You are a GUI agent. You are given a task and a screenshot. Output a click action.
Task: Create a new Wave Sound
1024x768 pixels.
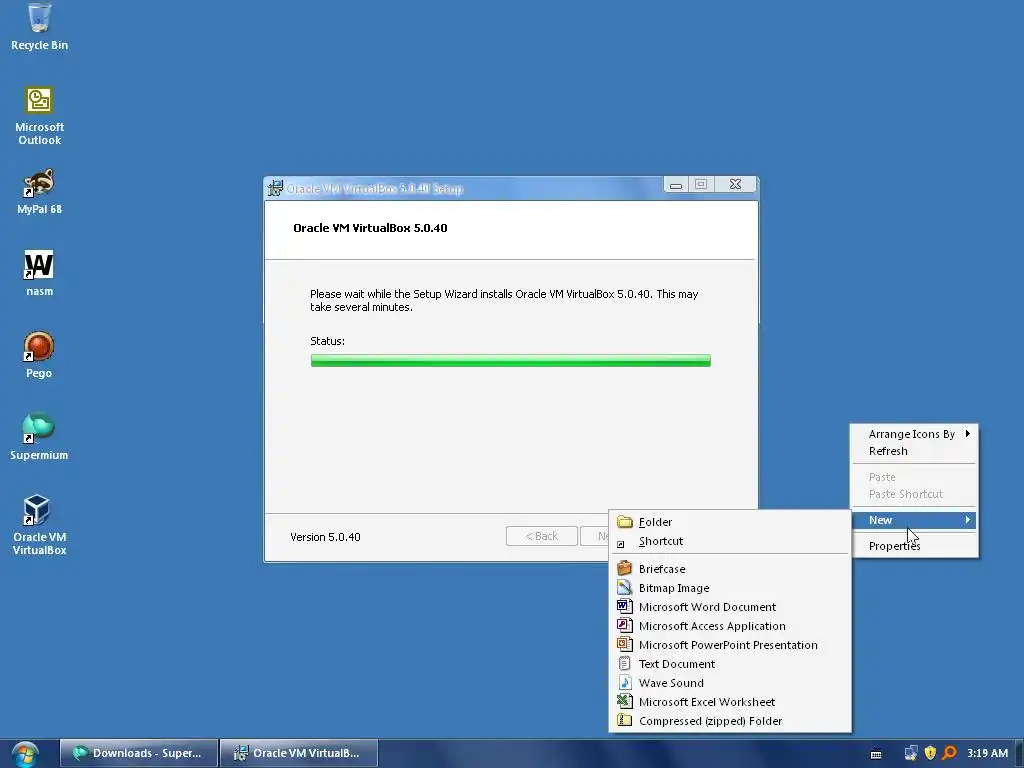click(x=730, y=682)
